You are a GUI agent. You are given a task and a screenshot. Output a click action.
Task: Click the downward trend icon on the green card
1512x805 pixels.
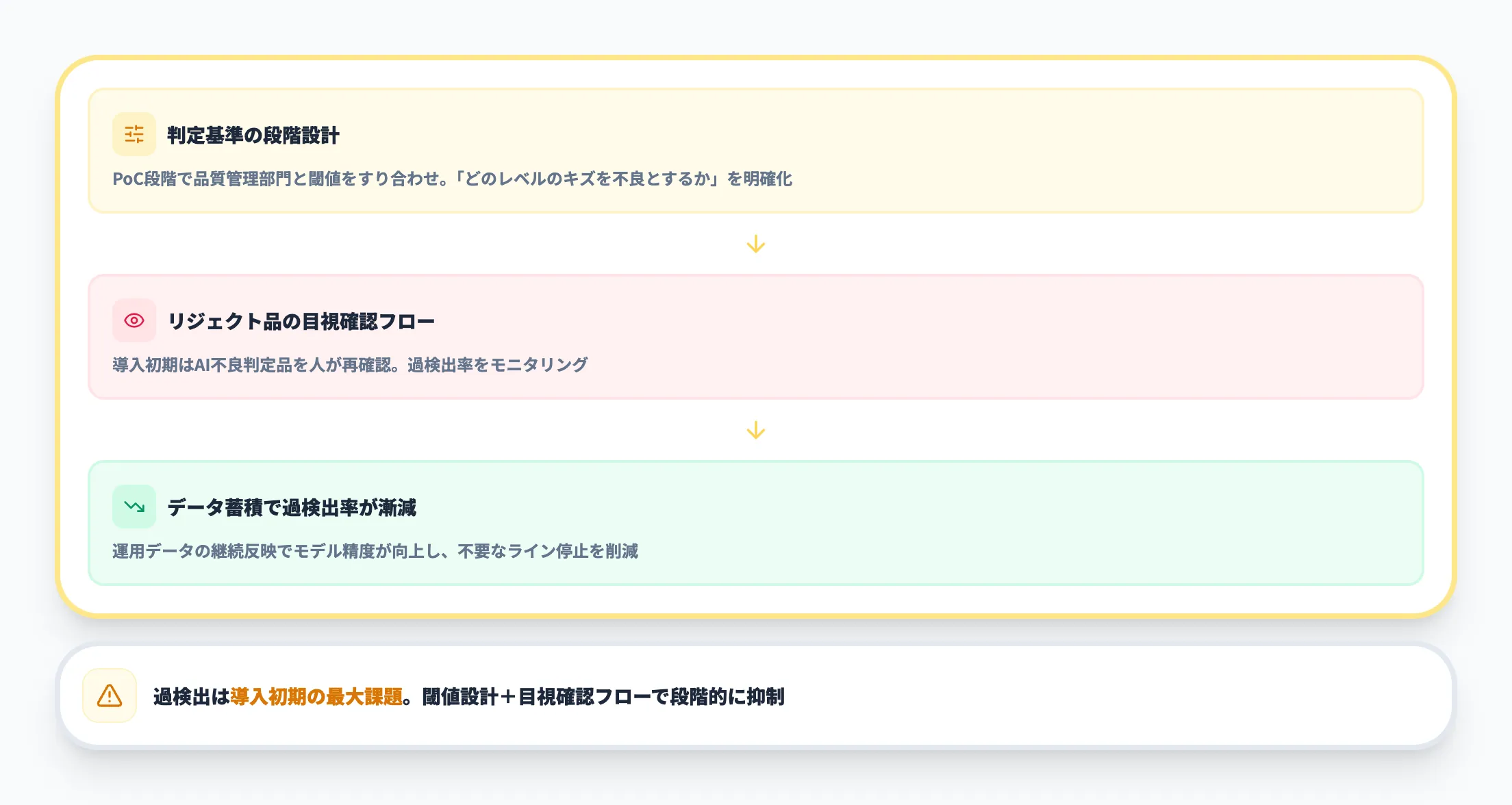click(x=134, y=508)
